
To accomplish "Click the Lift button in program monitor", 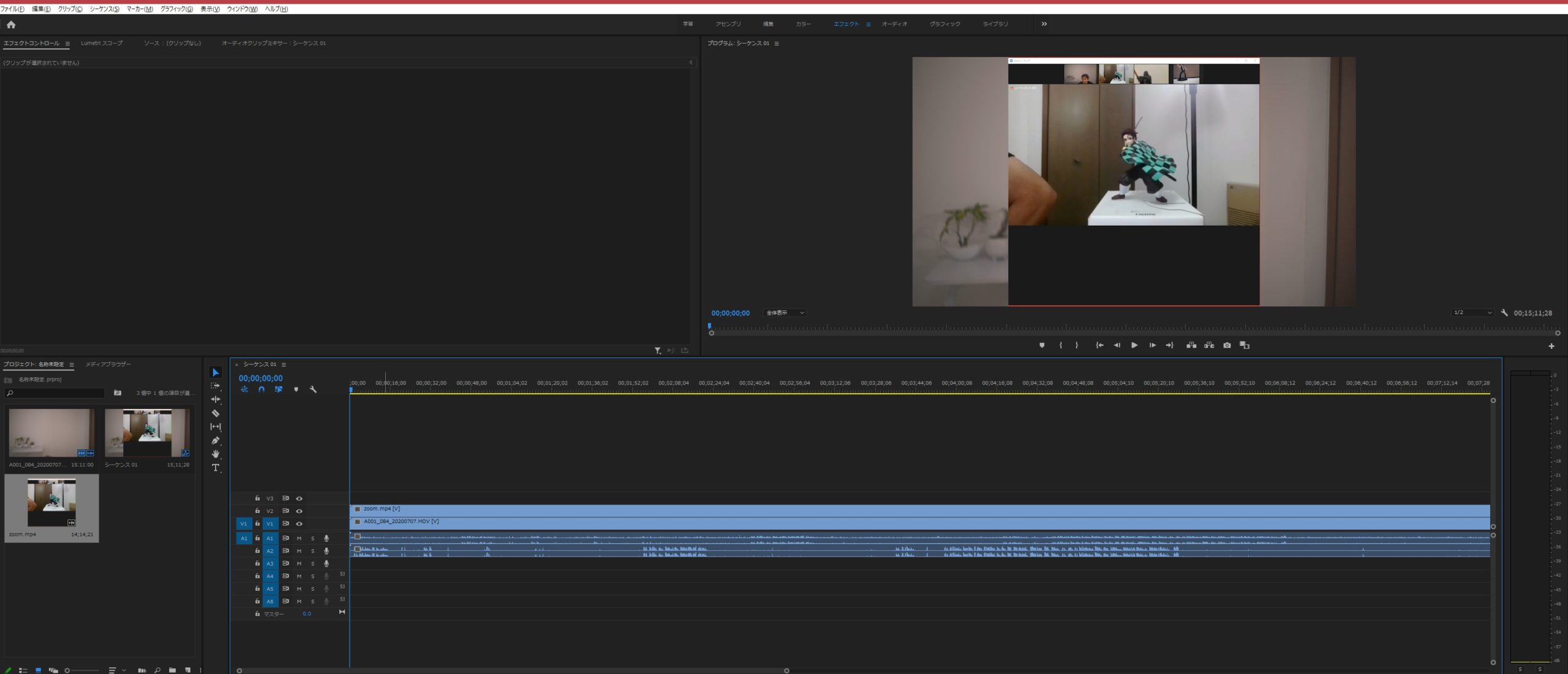I will point(1191,345).
